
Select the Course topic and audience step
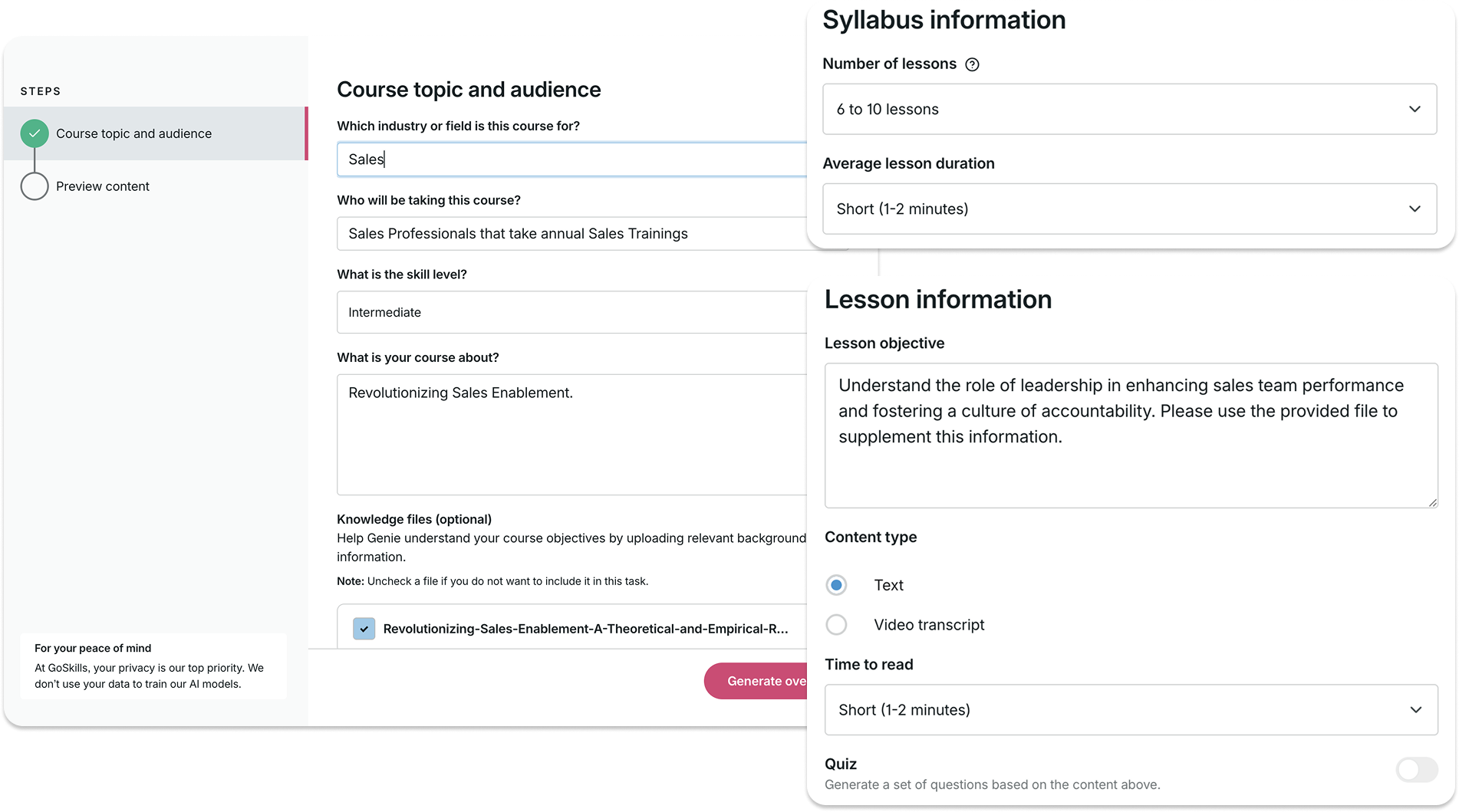(134, 133)
